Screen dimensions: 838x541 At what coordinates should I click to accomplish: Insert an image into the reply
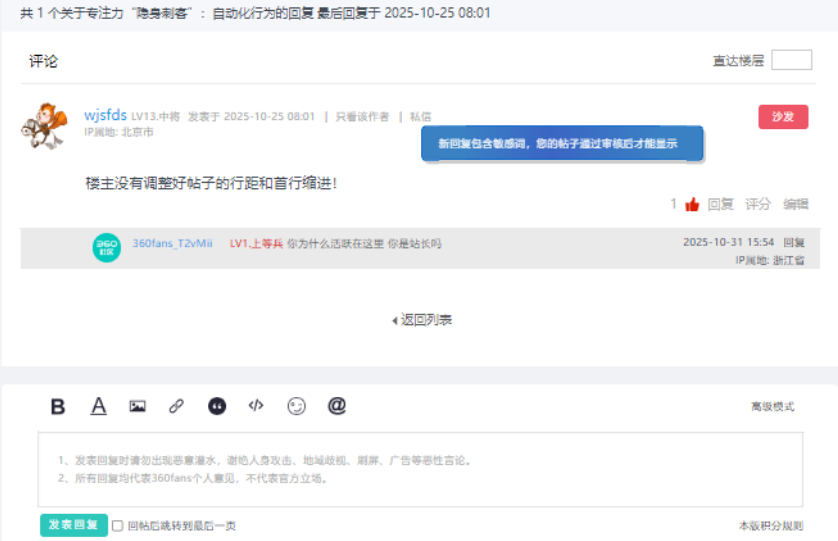click(x=138, y=406)
